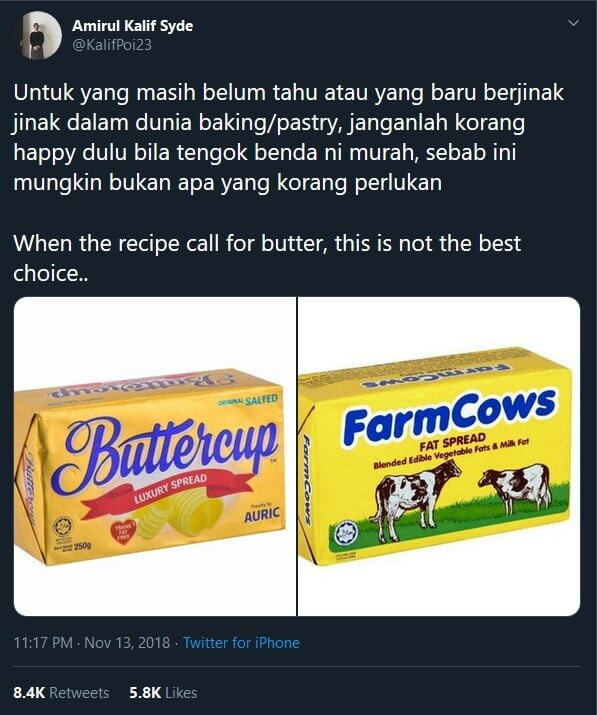This screenshot has height=715, width=597.
Task: Visit the @KalifPoi23 handle link
Action: pyautogui.click(x=112, y=45)
